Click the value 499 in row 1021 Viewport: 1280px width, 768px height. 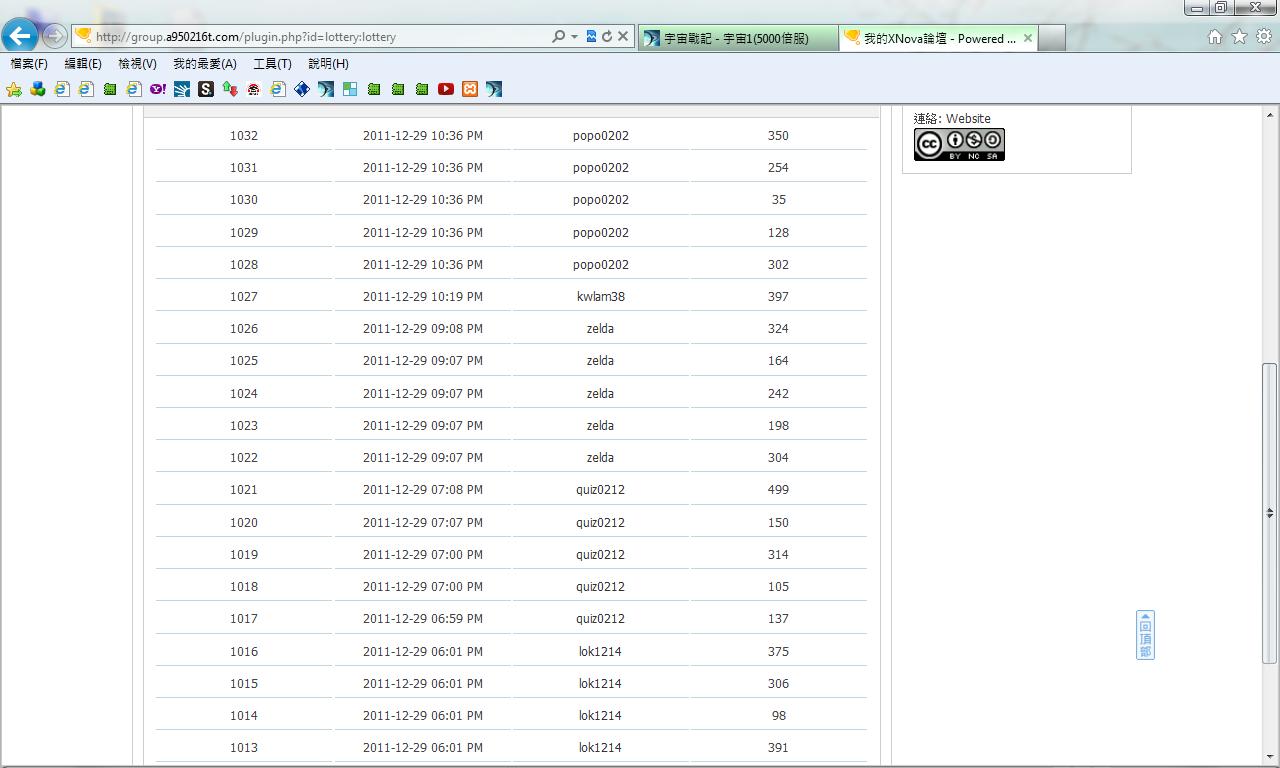pyautogui.click(x=778, y=489)
